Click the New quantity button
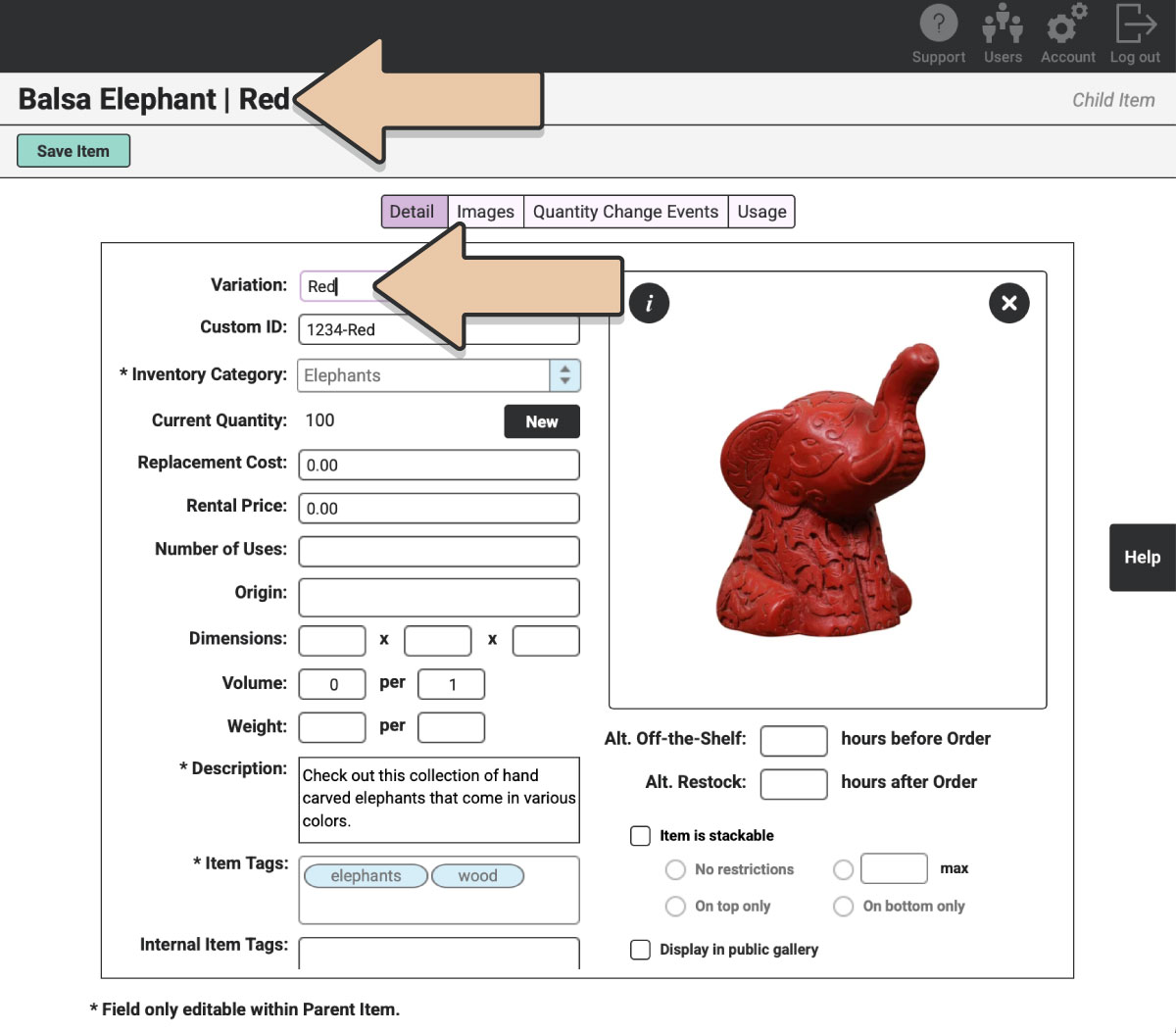1176x1033 pixels. (x=542, y=421)
